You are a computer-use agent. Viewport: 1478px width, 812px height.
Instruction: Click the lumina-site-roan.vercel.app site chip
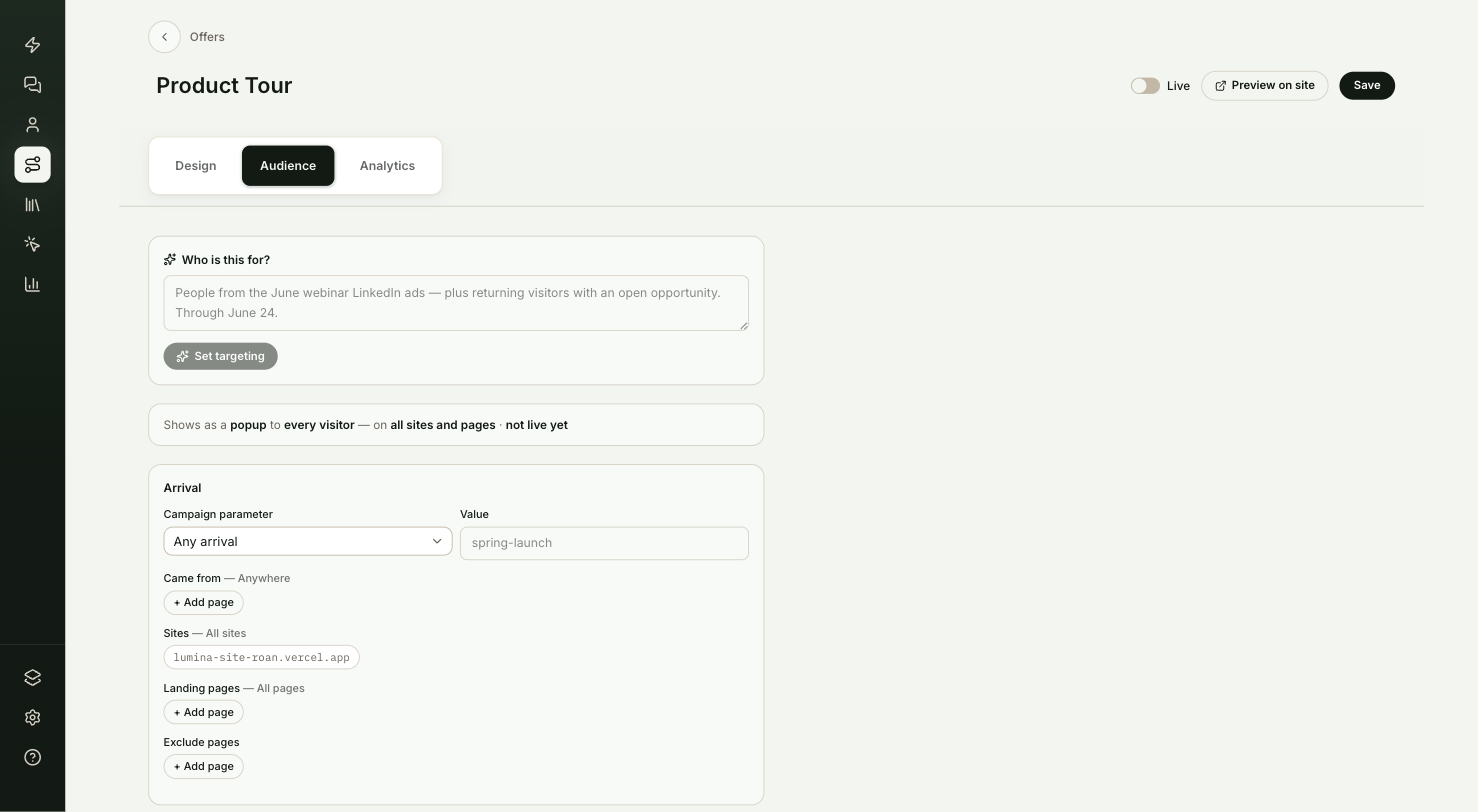[262, 658]
